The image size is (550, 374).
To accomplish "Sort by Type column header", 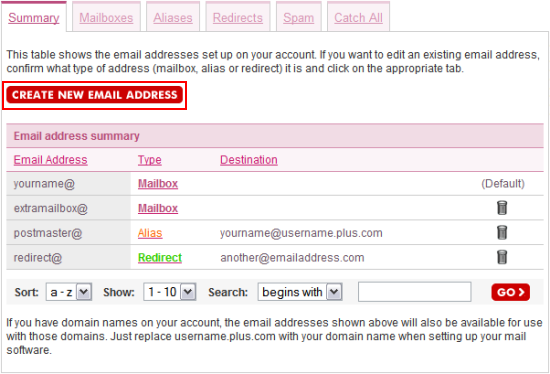I will click(x=150, y=160).
